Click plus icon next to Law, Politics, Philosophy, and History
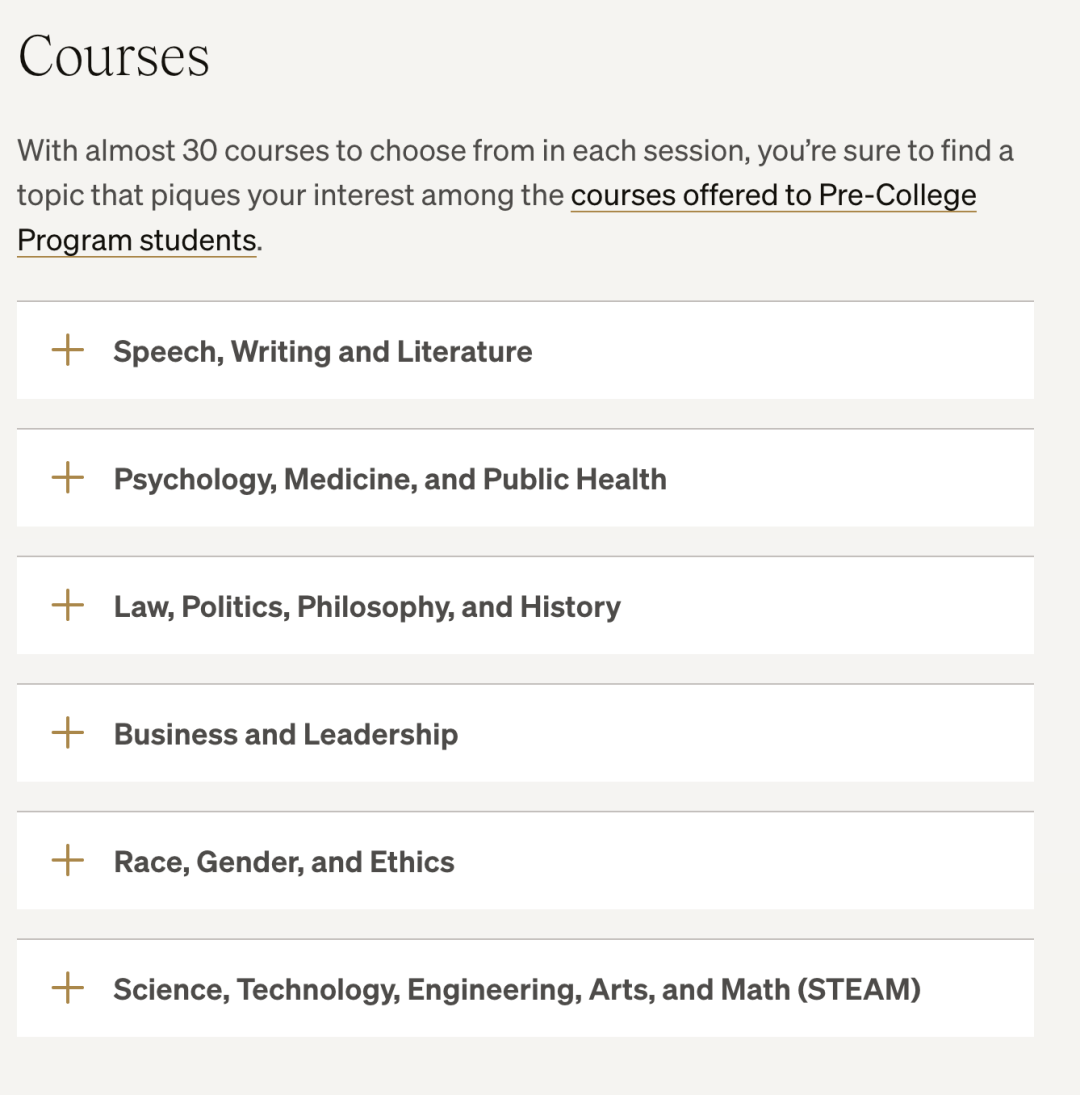Viewport: 1080px width, 1095px height. 67,606
